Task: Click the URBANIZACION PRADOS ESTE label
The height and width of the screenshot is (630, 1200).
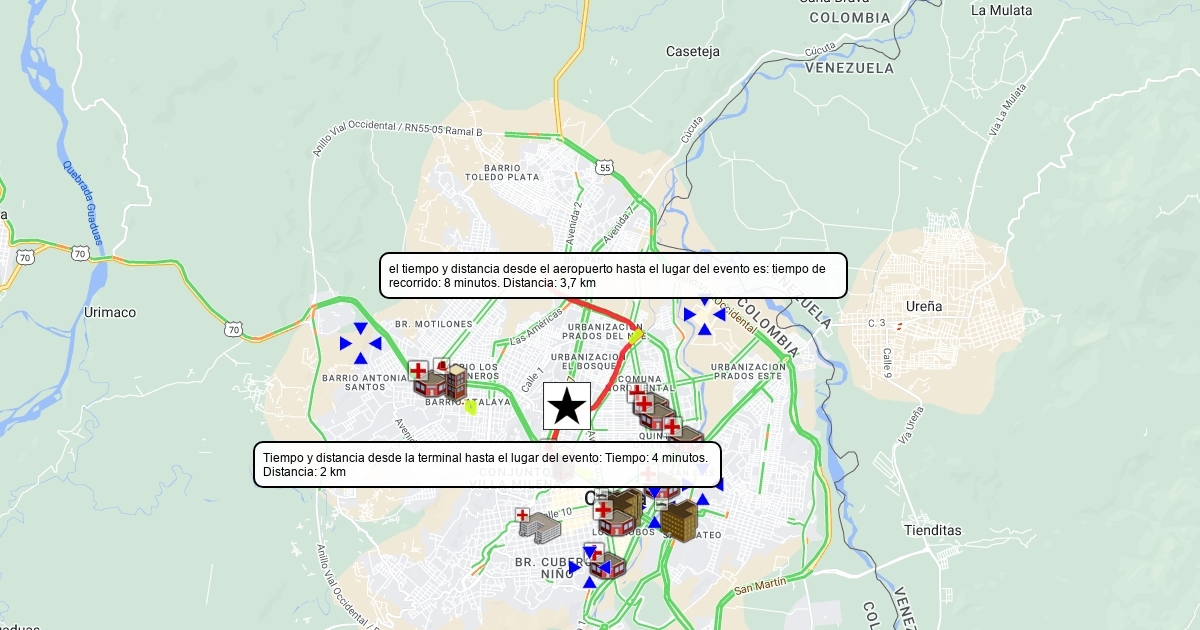Action: click(748, 371)
